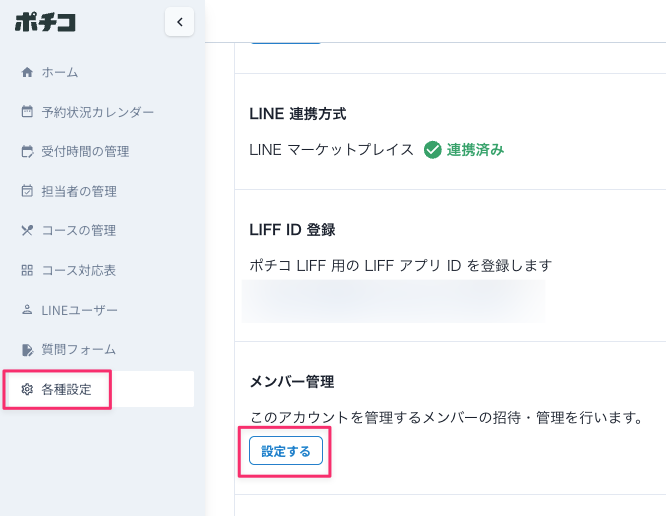This screenshot has height=516, width=666.
Task: Click the コース対応表 grid icon
Action: [27, 270]
